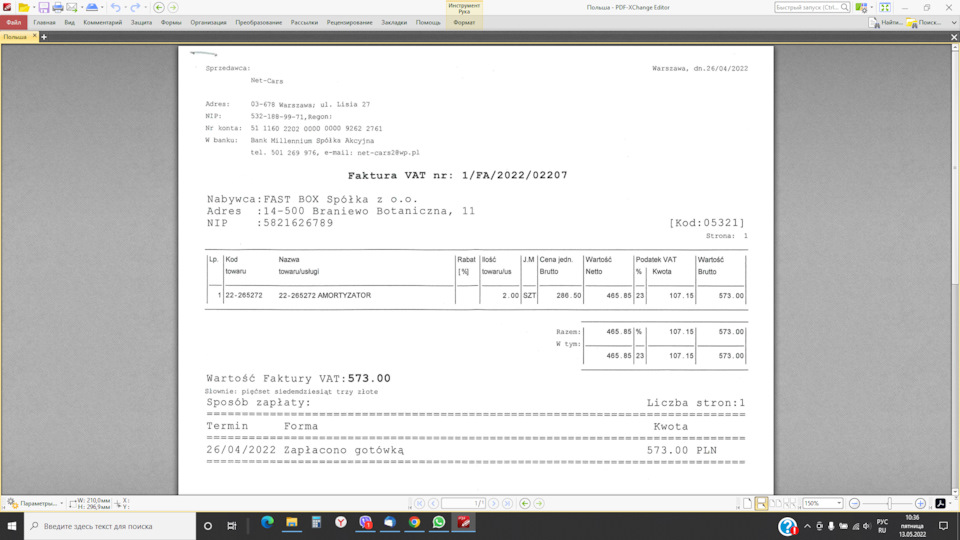
Task: Go to the next page
Action: click(x=493, y=503)
